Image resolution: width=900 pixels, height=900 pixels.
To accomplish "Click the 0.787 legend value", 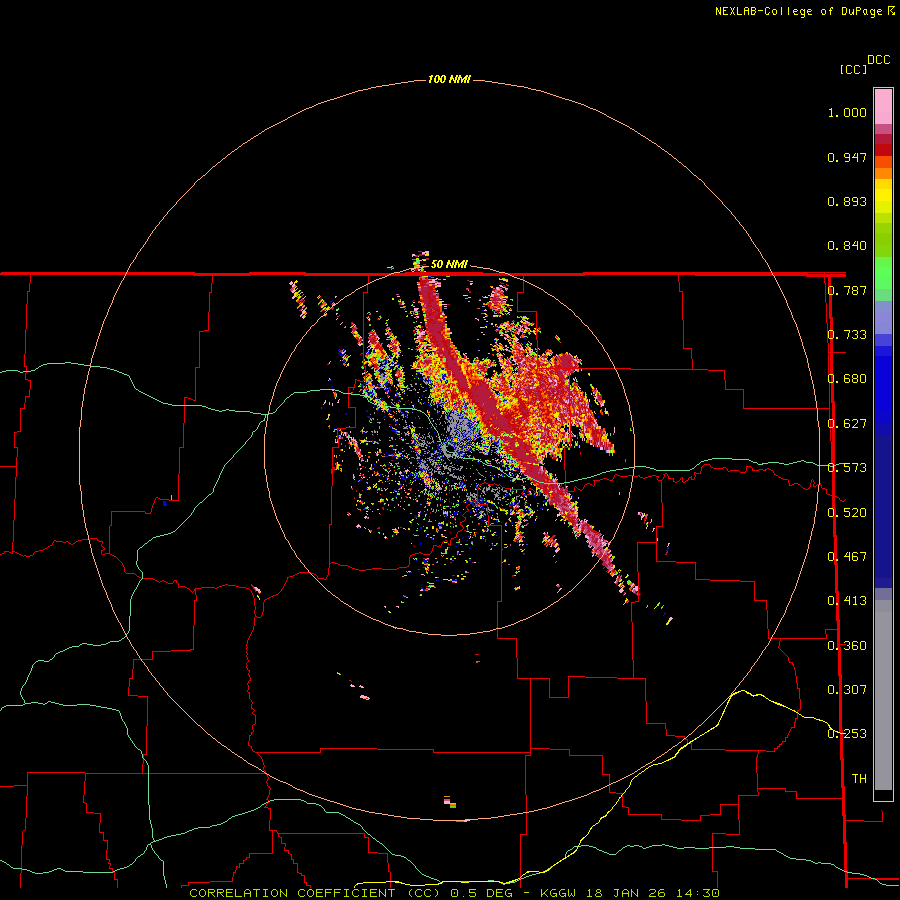I will pyautogui.click(x=847, y=290).
